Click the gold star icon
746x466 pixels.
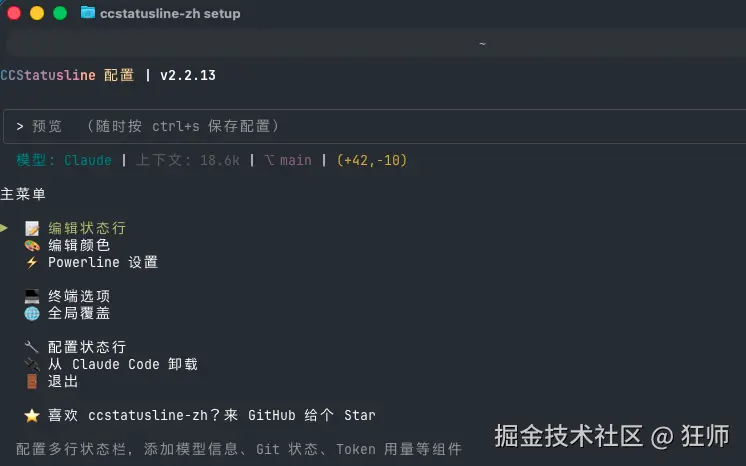32,416
